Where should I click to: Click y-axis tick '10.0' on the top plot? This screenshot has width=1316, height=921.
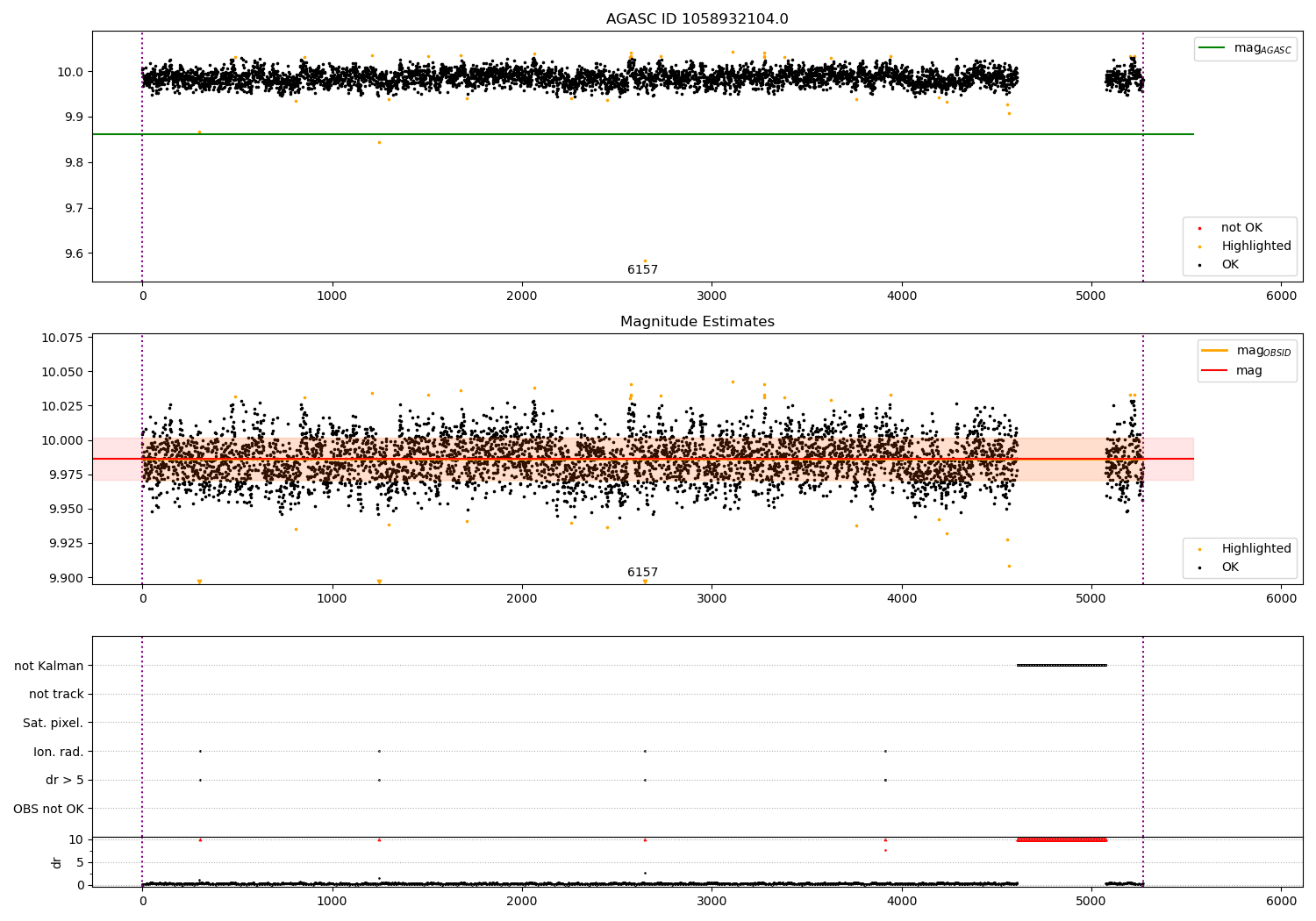coord(71,72)
